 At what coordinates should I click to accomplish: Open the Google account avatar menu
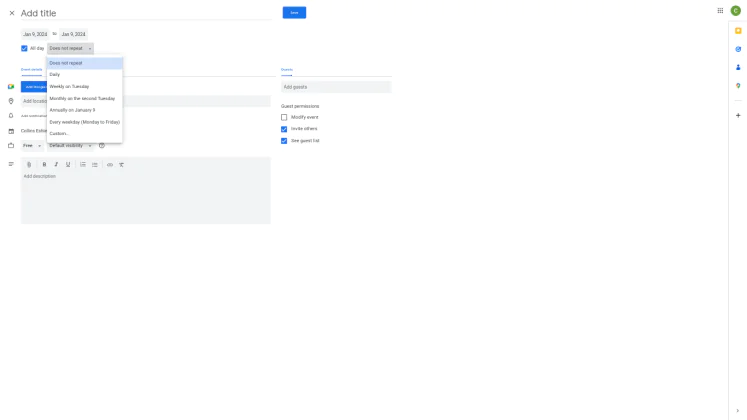pyautogui.click(x=736, y=10)
